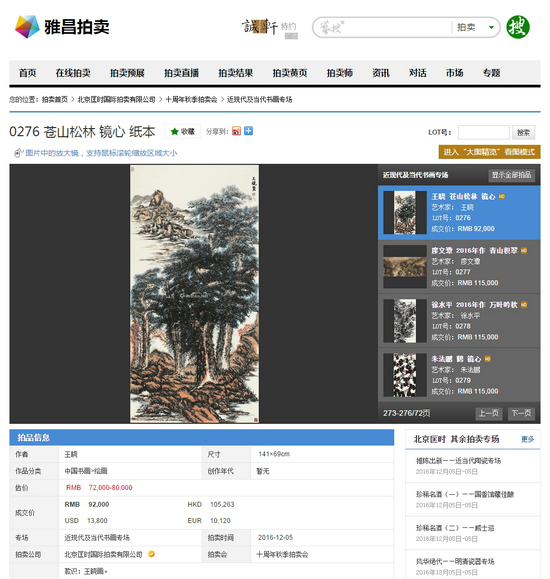550x579 pixels.
Task: Open the 拍卖黄页 menu item
Action: (x=290, y=73)
